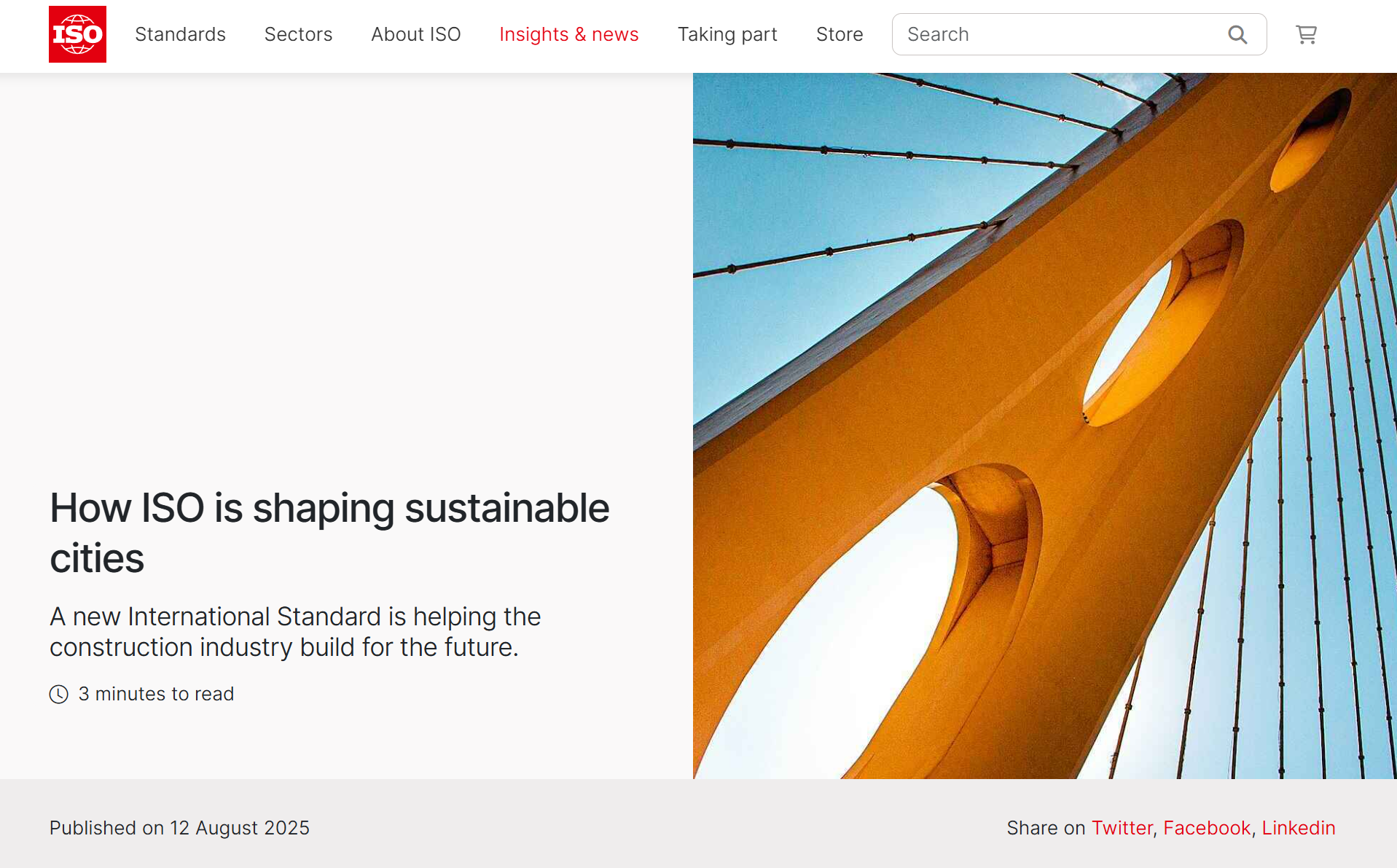Select Insights & news in navigation
This screenshot has width=1397, height=868.
tap(568, 34)
